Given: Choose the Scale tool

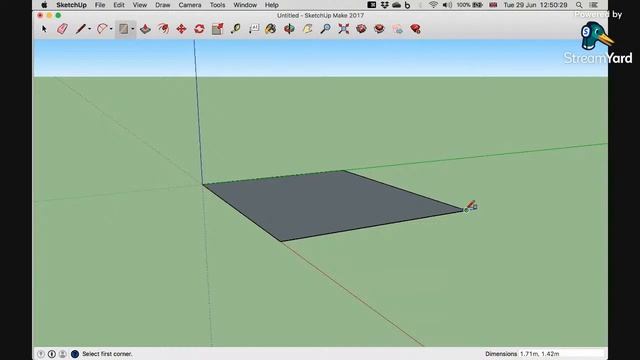Looking at the screenshot, I should click(x=218, y=29).
